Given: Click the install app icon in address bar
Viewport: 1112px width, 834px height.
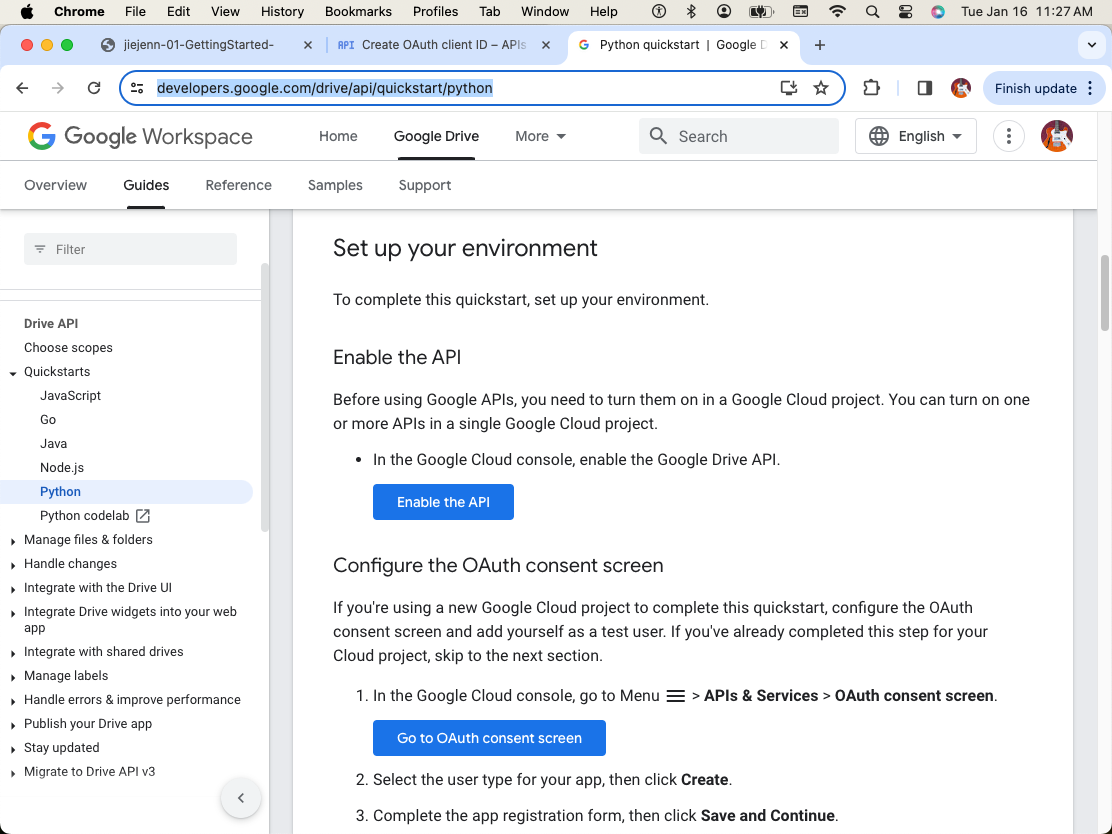Looking at the screenshot, I should point(789,88).
